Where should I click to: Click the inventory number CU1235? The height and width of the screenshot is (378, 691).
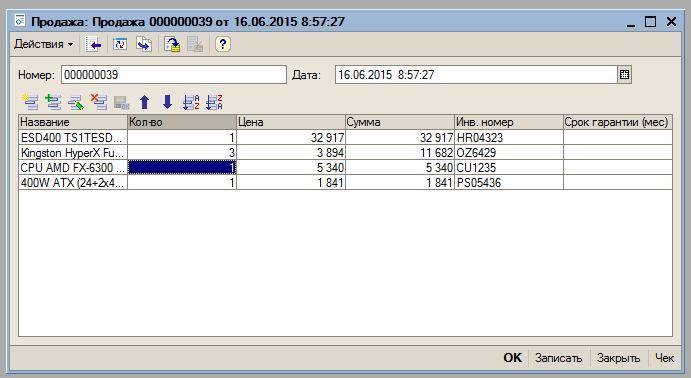click(509, 167)
